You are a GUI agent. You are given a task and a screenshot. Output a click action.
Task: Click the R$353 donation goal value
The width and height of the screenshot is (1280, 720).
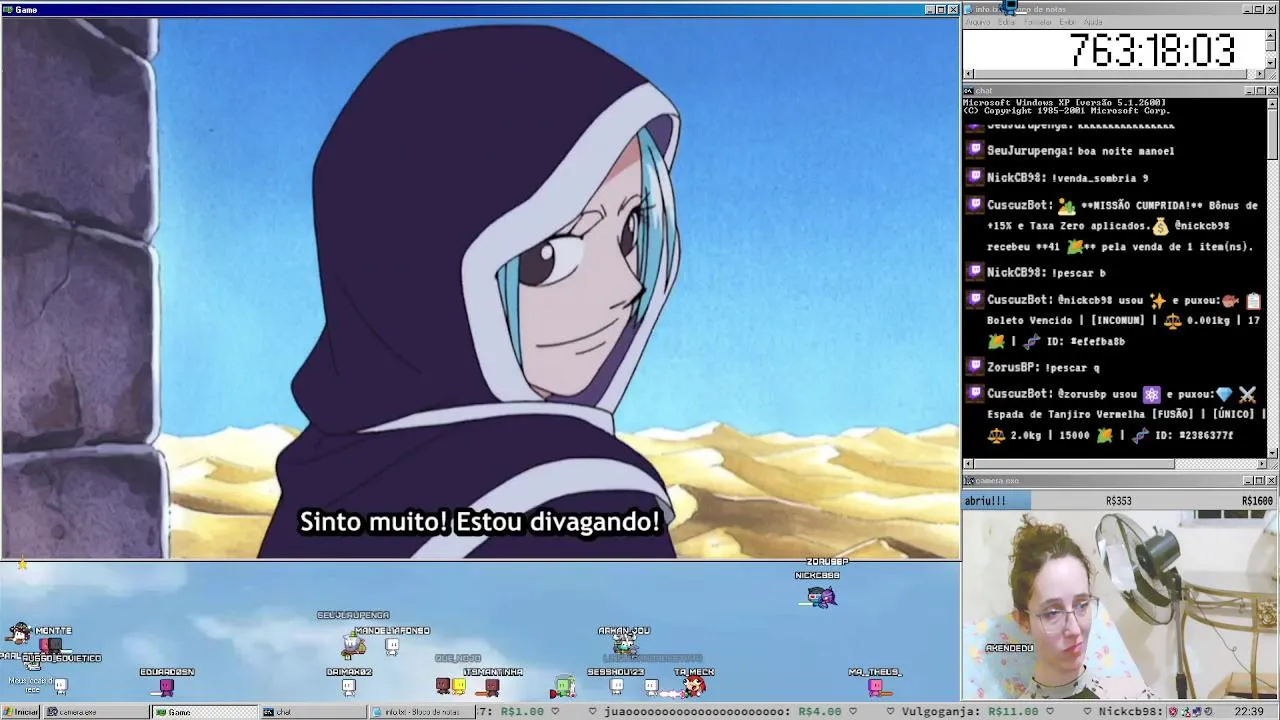(1118, 501)
